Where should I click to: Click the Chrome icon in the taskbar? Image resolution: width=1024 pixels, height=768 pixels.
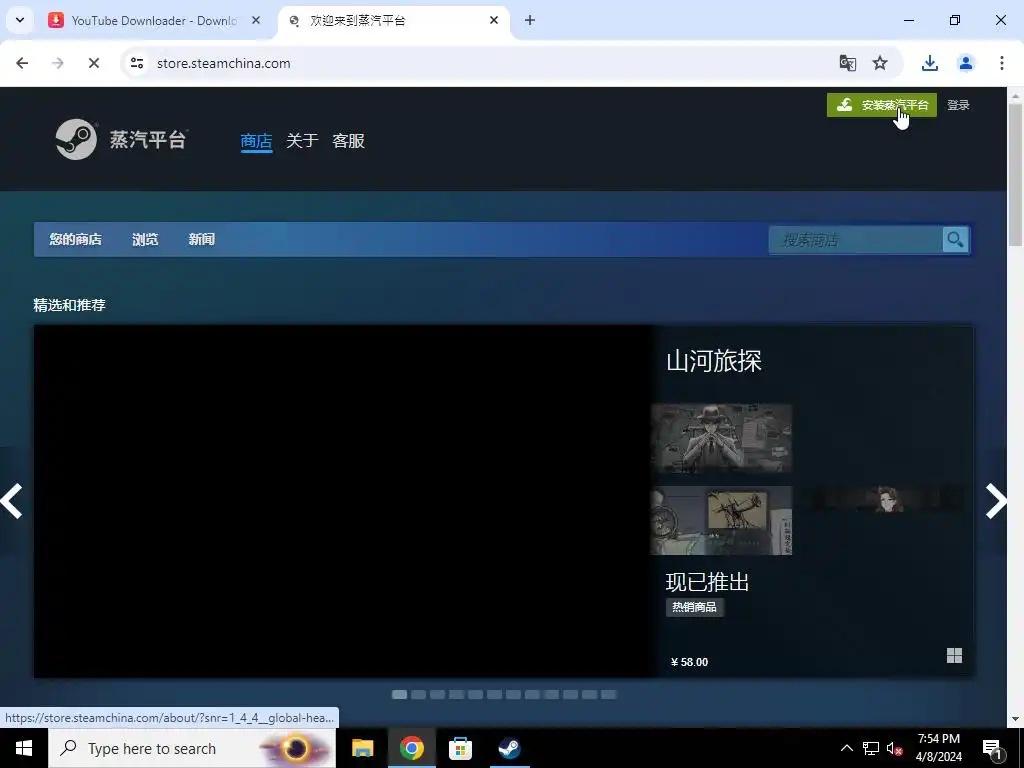(x=411, y=748)
